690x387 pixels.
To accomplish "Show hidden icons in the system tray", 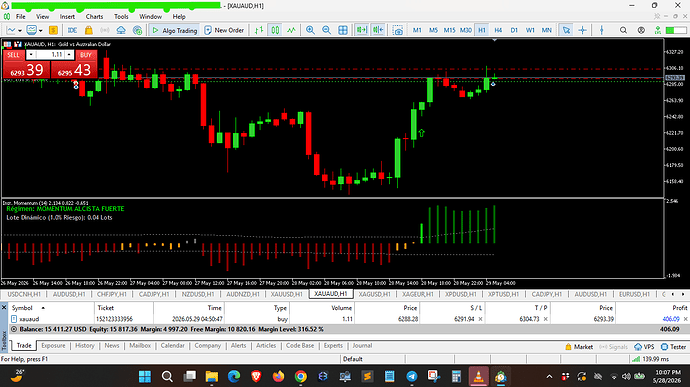I will (x=549, y=376).
